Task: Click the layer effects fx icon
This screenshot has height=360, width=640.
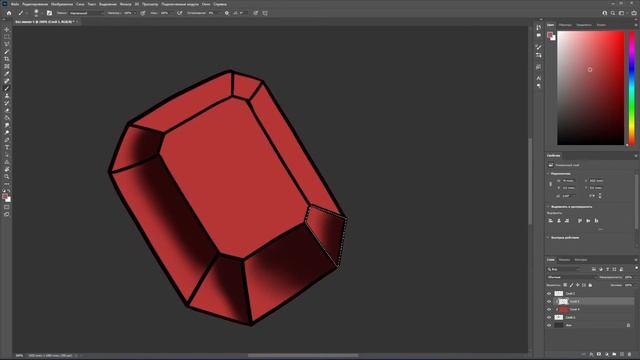Action: point(591,354)
